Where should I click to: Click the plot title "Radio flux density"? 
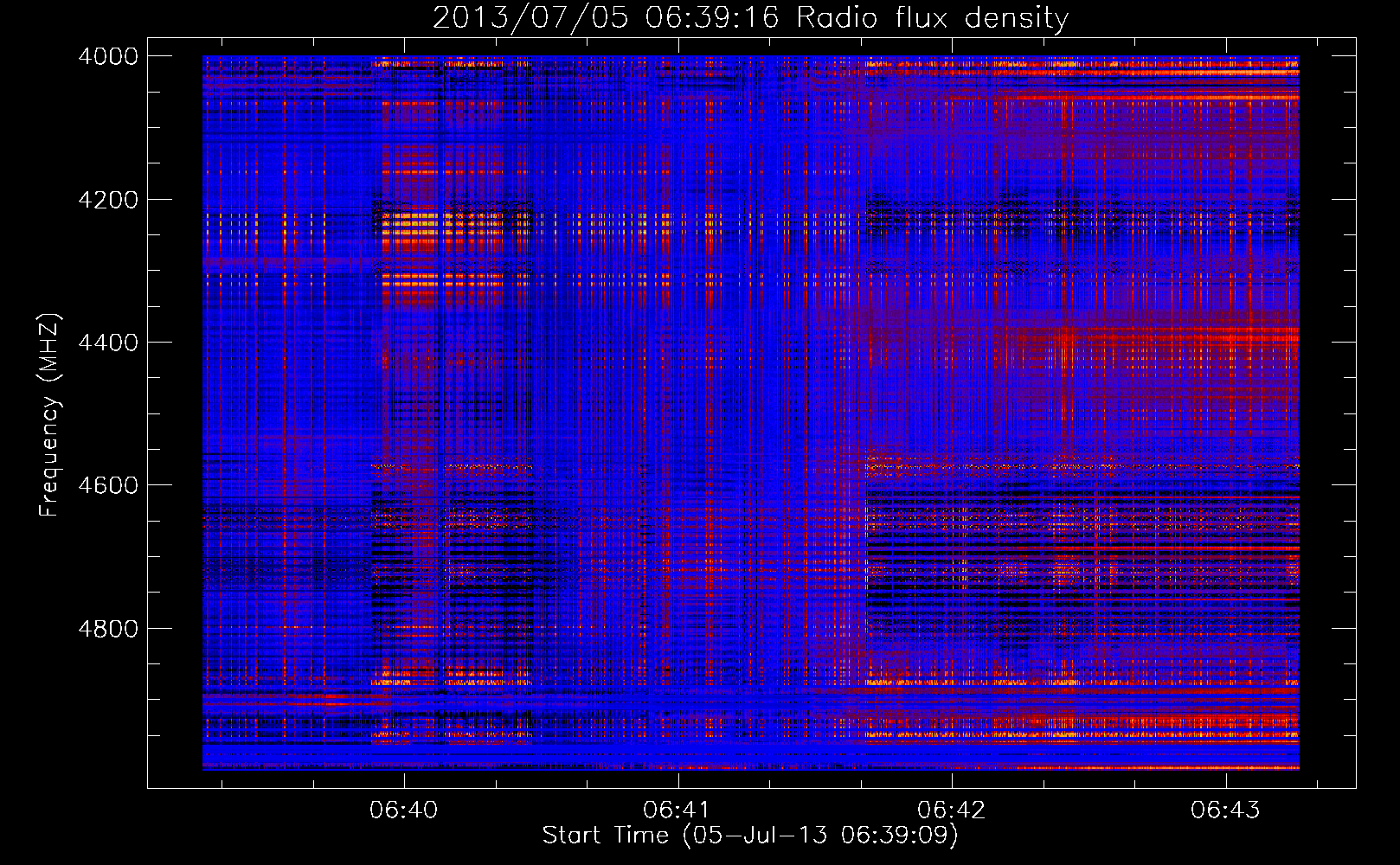[933, 17]
